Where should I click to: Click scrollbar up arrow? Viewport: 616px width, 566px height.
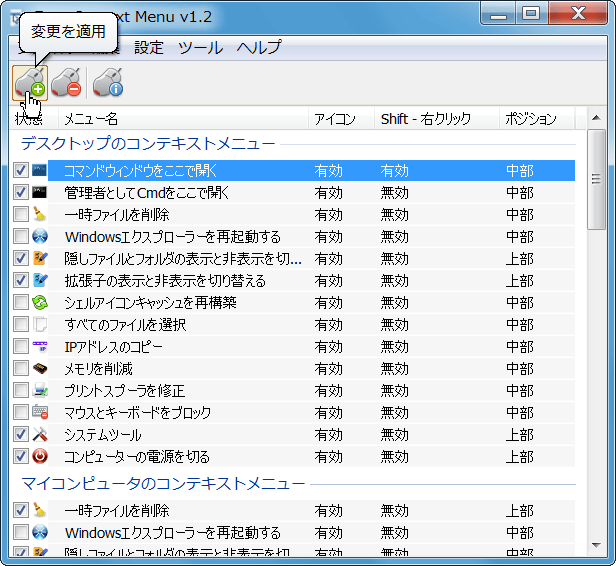click(x=596, y=117)
